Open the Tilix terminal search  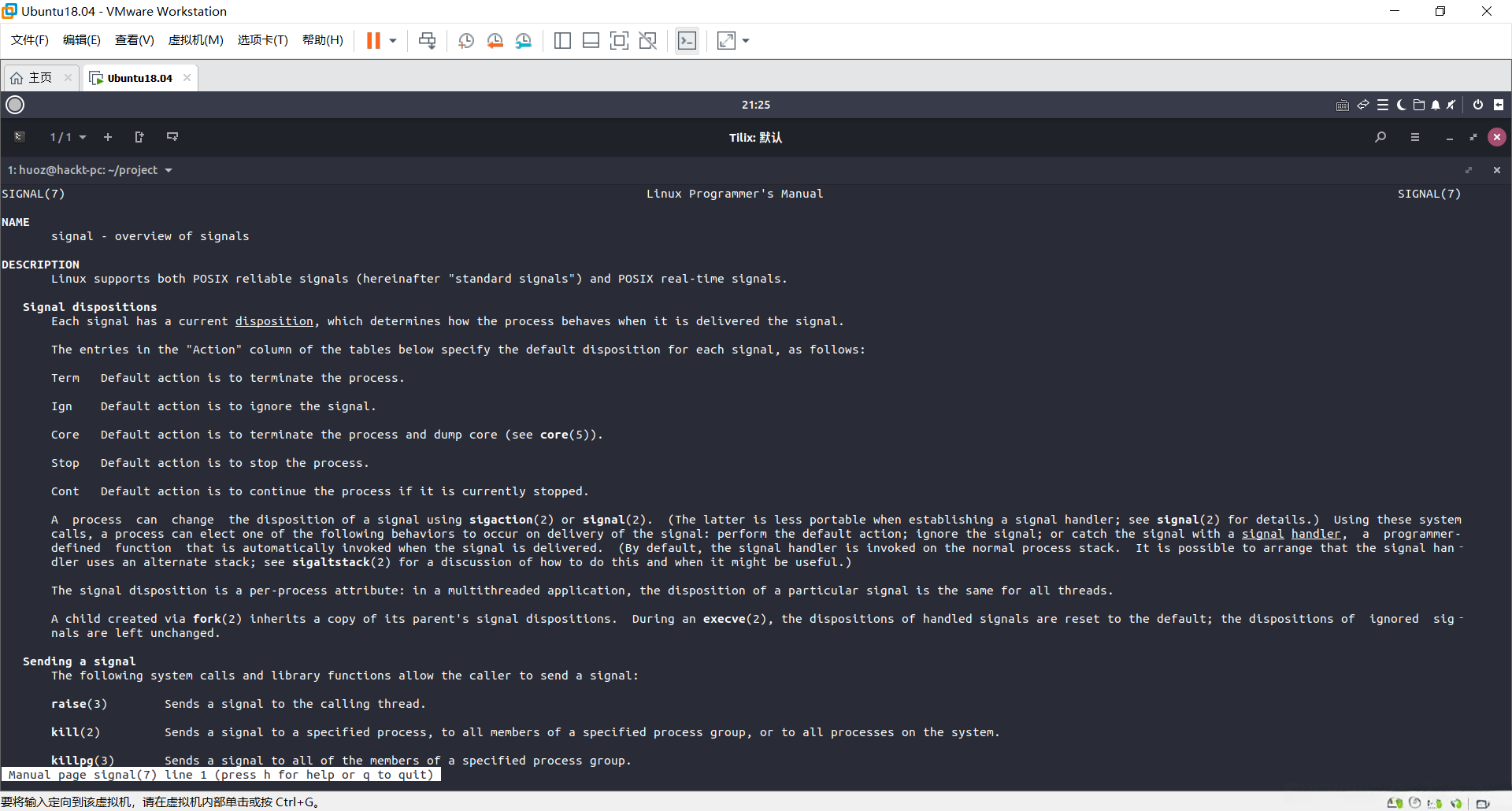pos(1380,137)
